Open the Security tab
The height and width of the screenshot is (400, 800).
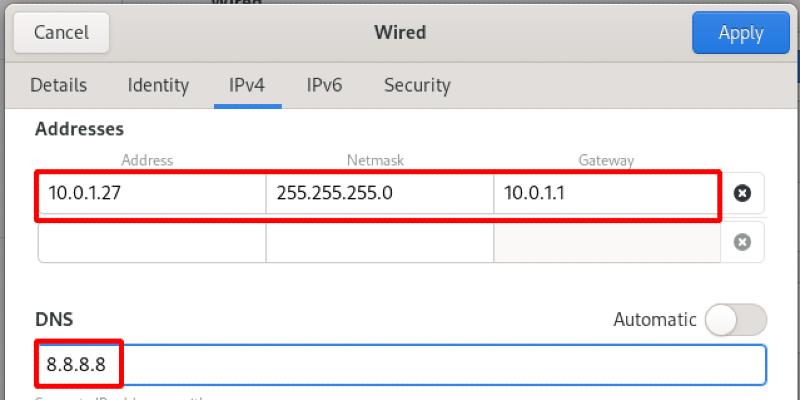[x=417, y=85]
